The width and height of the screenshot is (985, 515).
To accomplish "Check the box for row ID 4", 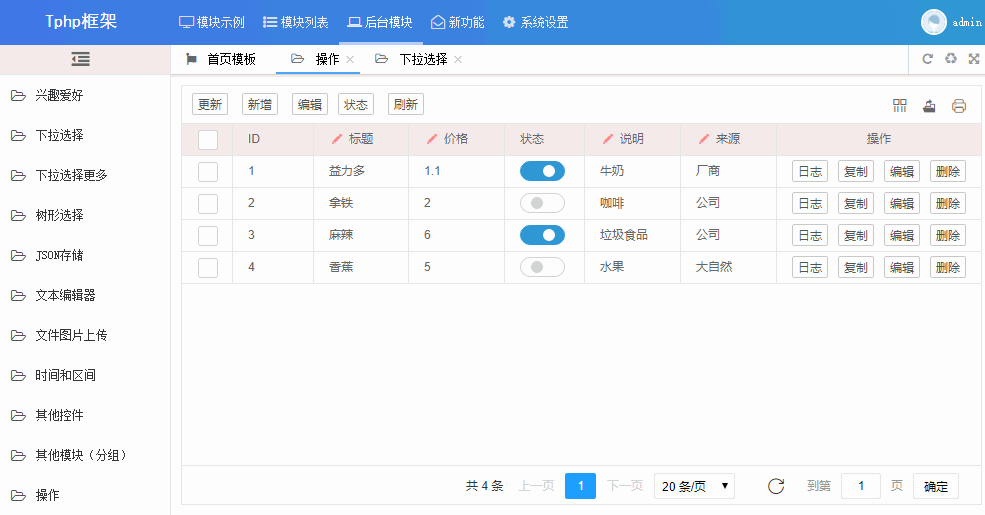I will tap(208, 268).
